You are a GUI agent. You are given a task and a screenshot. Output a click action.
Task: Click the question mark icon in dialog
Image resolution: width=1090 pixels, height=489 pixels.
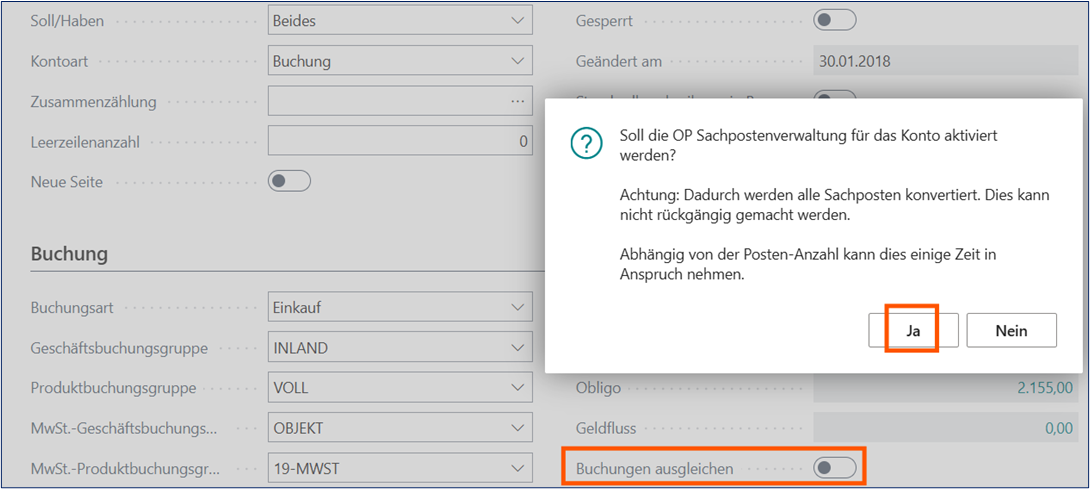click(586, 144)
